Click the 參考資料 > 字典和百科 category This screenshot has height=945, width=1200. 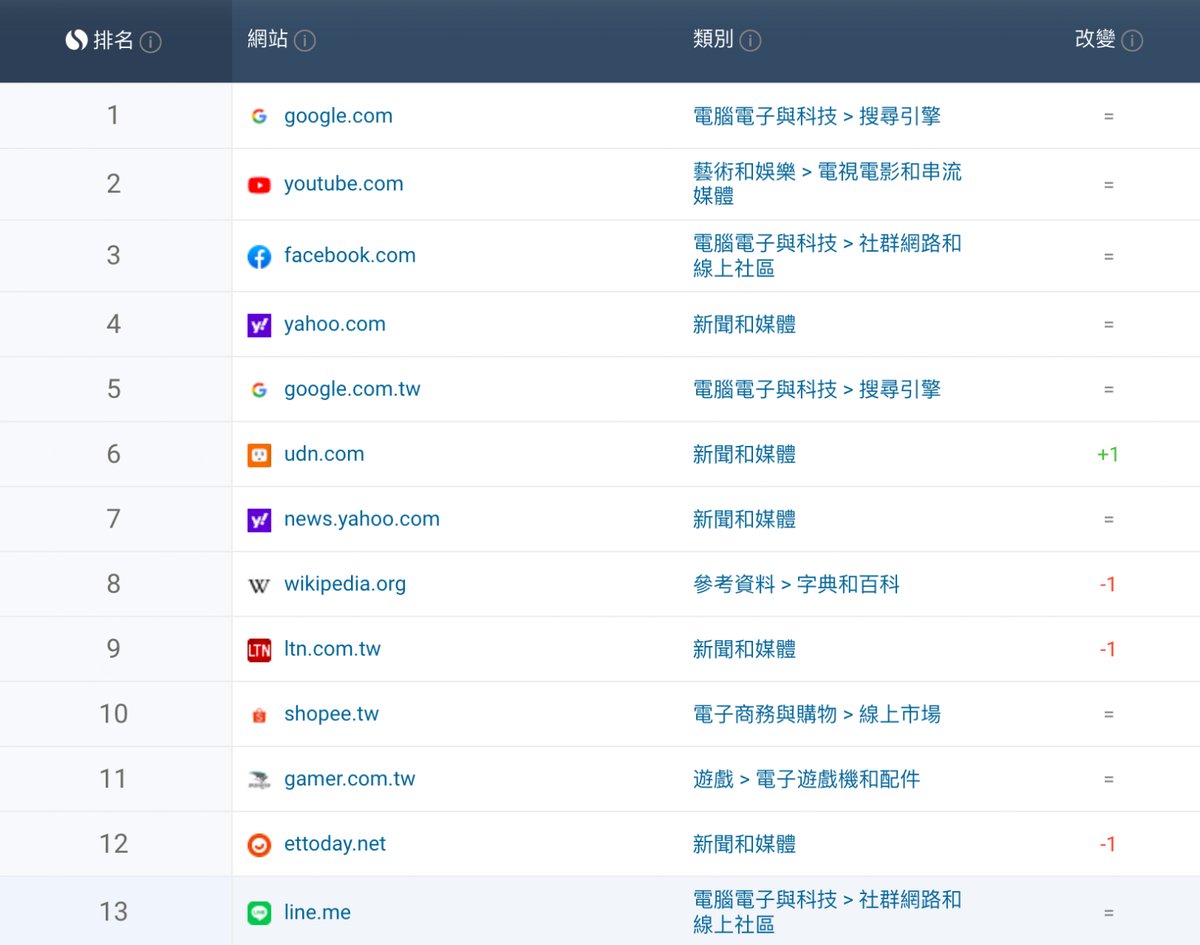pos(796,584)
